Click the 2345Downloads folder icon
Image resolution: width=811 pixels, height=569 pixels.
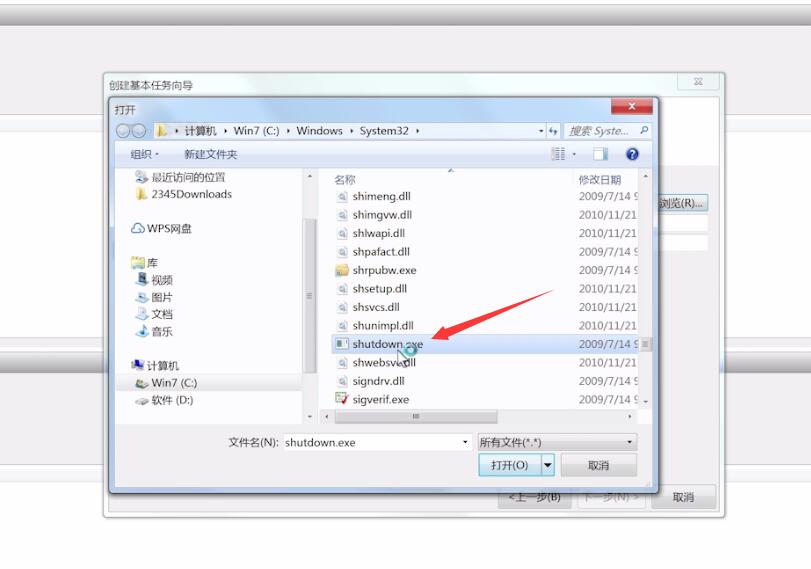click(x=141, y=194)
